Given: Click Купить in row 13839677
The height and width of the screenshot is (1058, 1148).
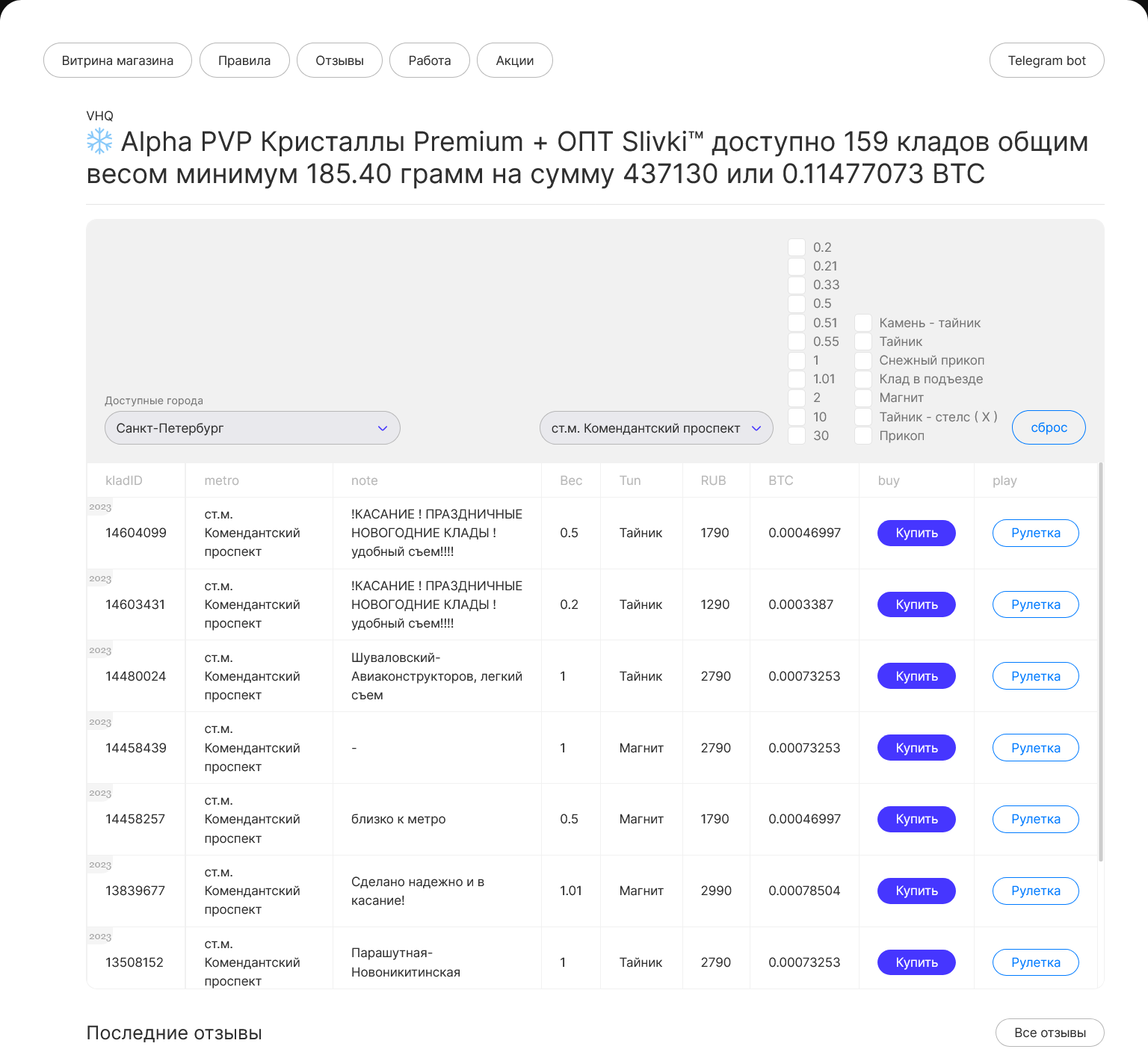Looking at the screenshot, I should [916, 891].
